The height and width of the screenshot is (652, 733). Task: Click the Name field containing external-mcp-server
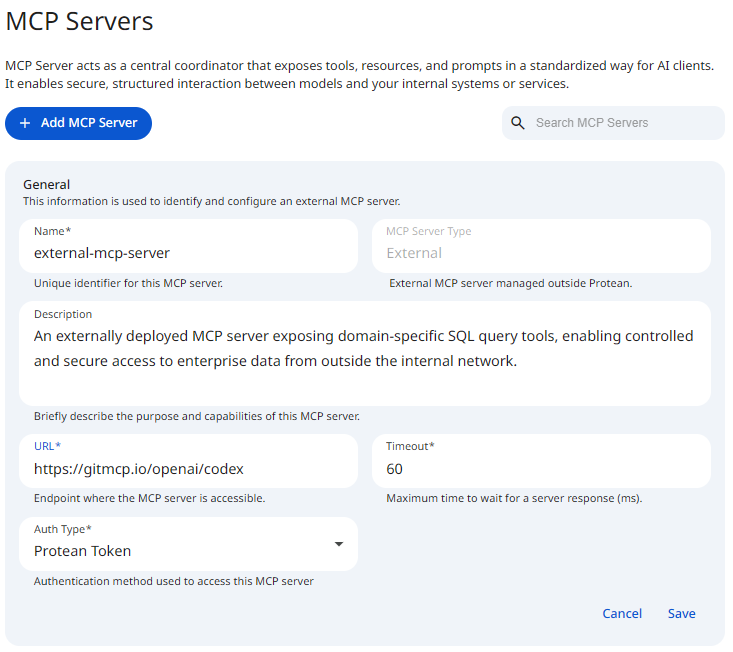[188, 253]
